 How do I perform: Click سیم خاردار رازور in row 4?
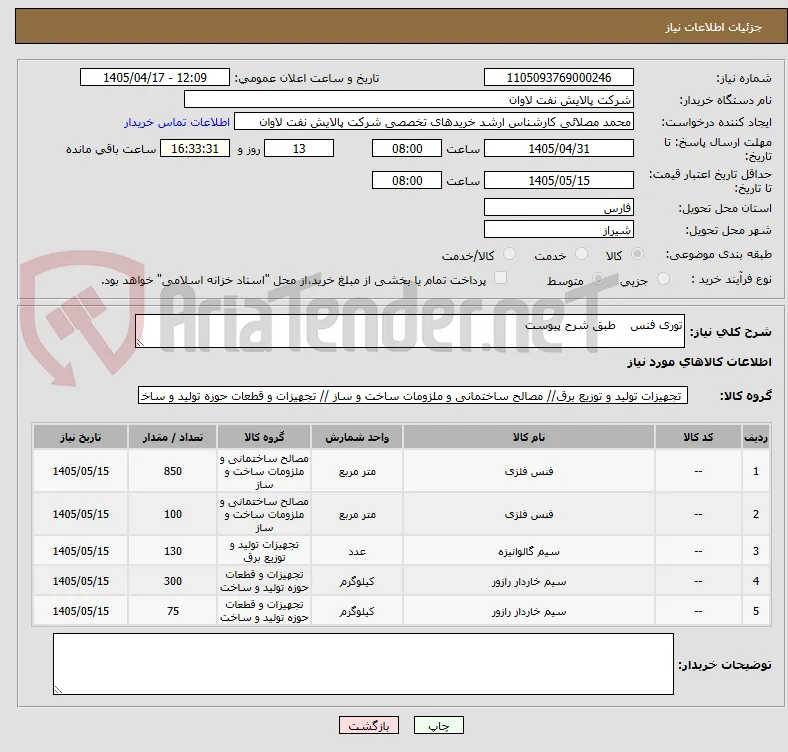pos(529,582)
